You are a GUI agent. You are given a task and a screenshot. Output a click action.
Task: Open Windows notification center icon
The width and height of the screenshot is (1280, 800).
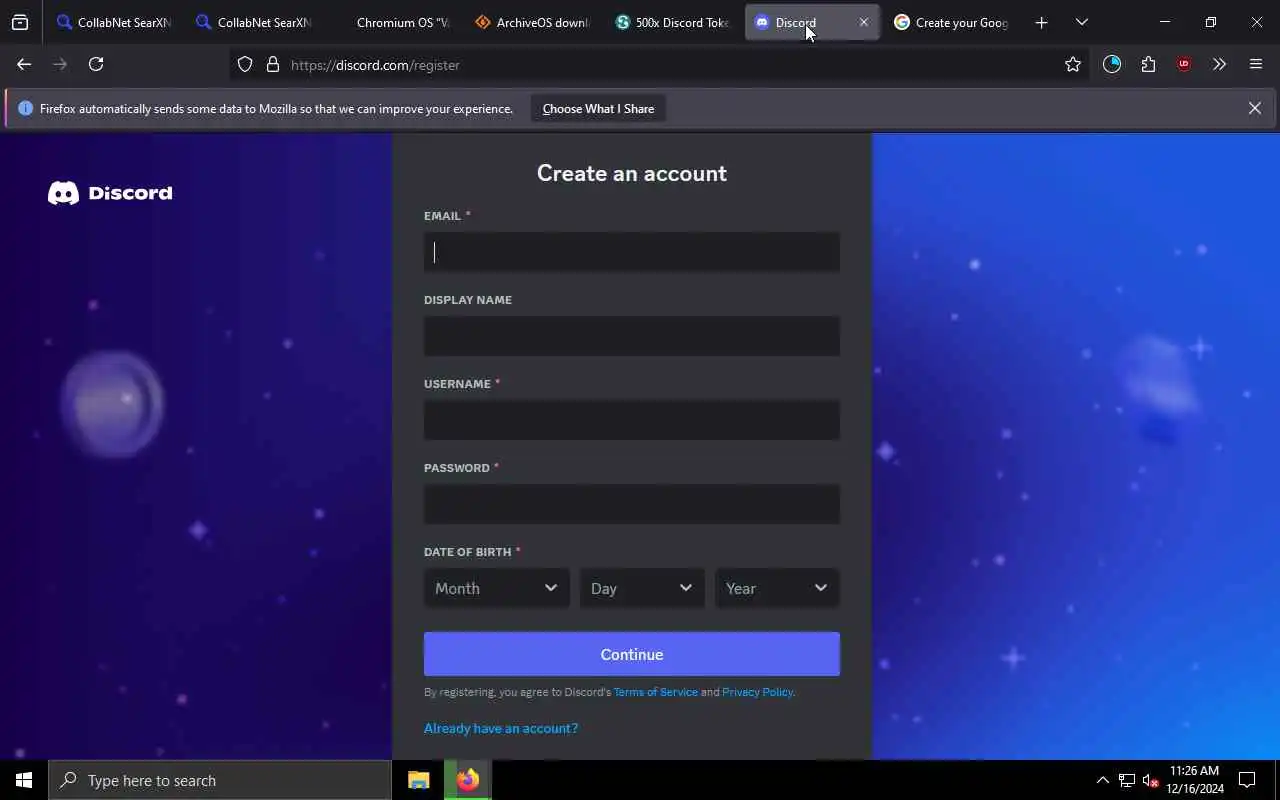click(1247, 780)
